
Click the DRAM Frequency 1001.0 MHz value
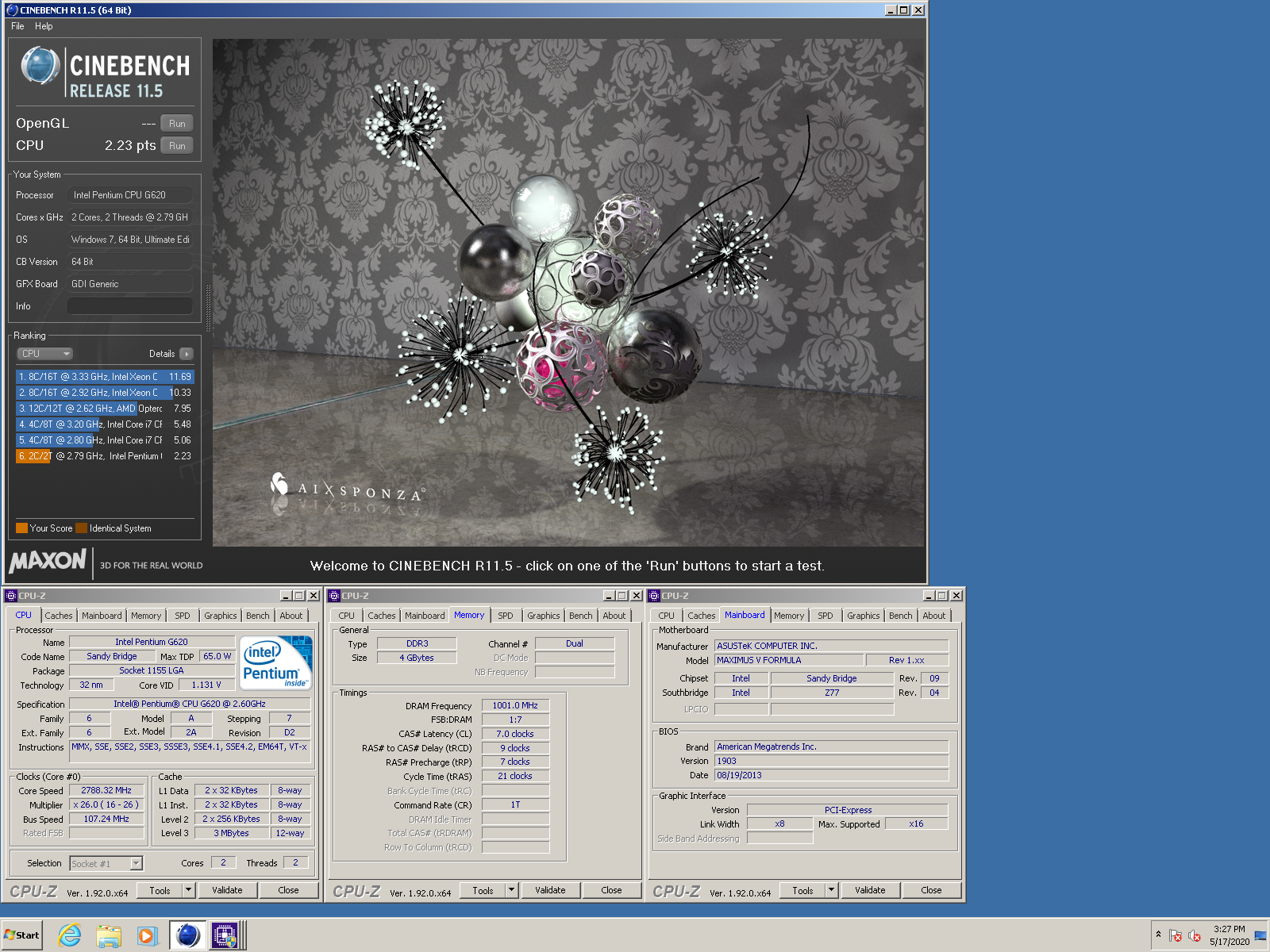[515, 705]
